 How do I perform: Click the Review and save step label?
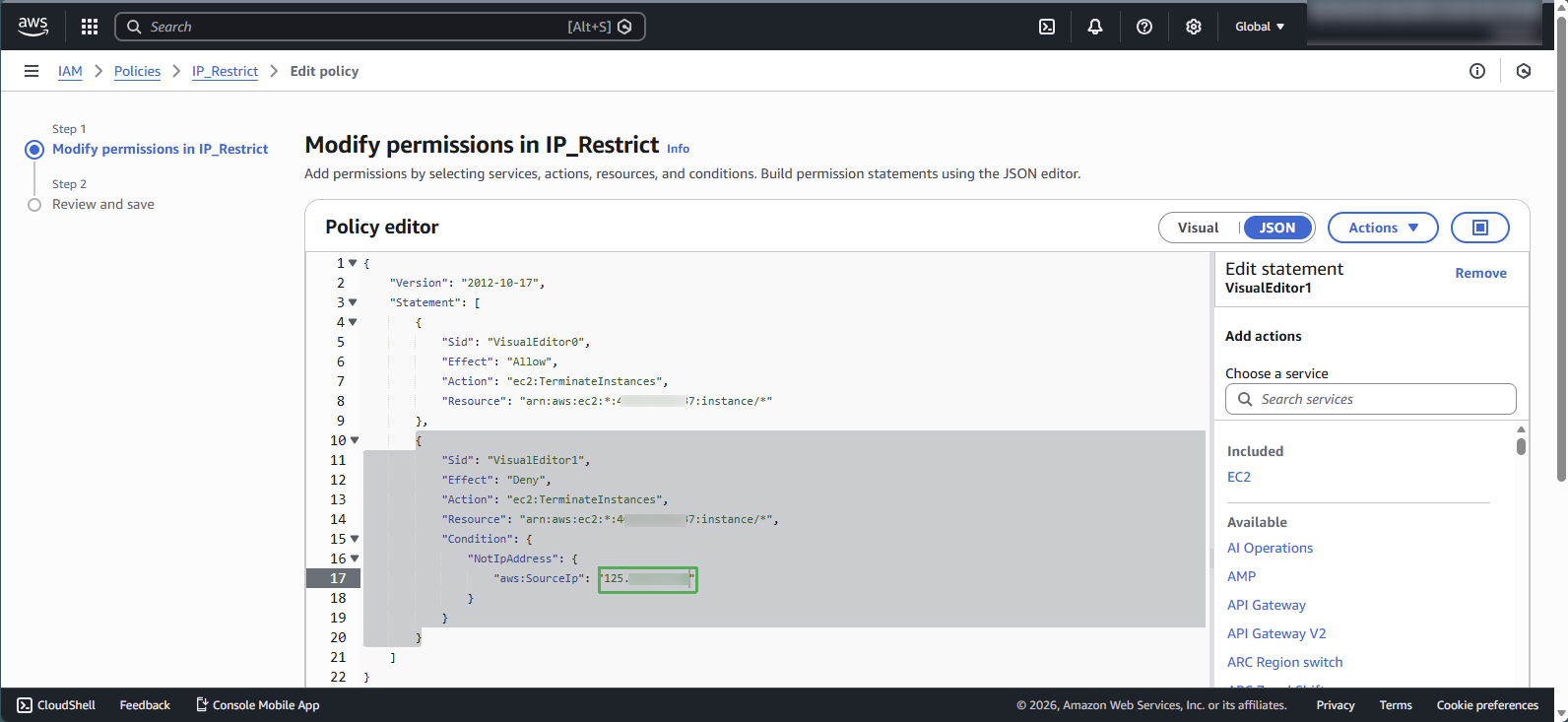coord(103,204)
